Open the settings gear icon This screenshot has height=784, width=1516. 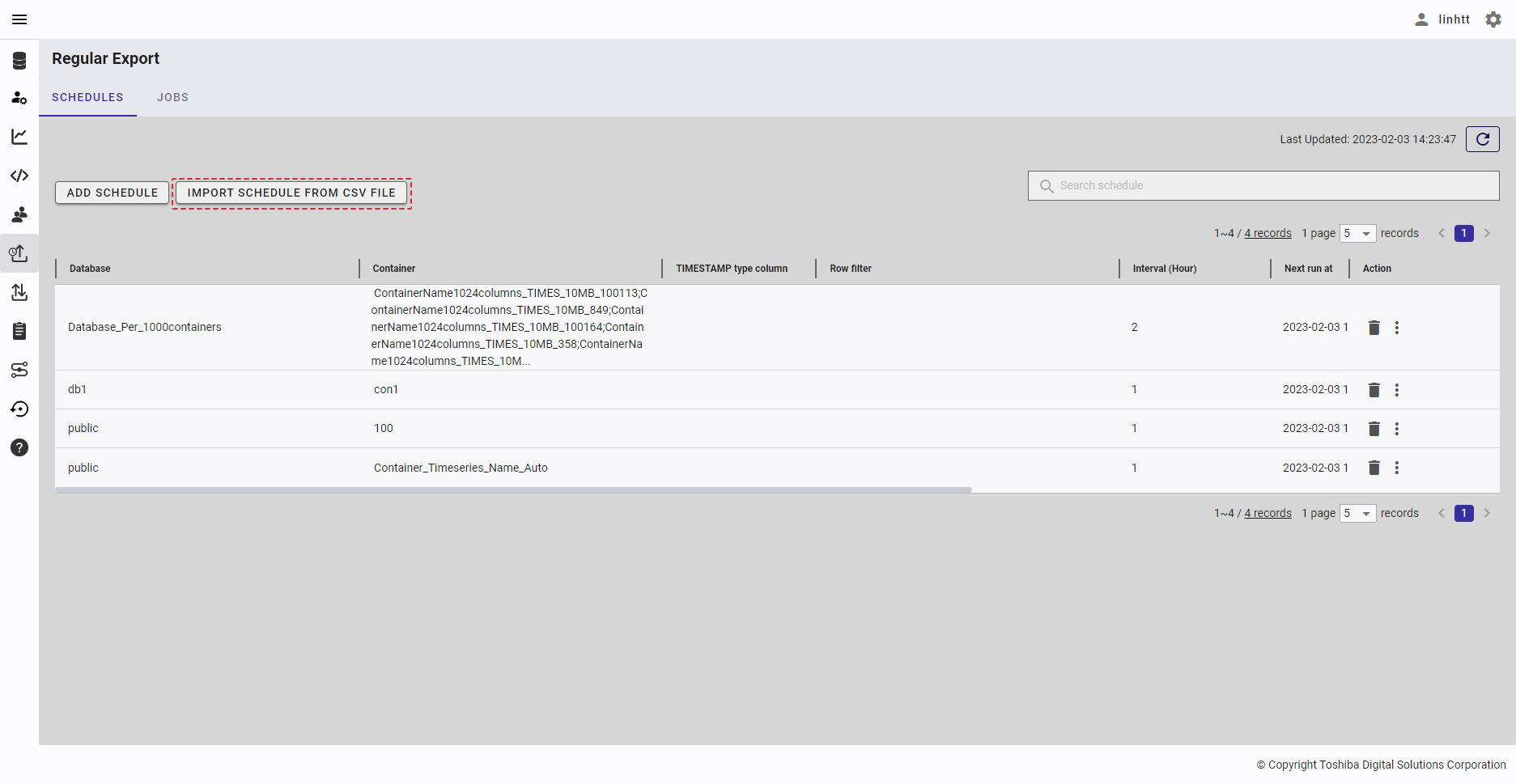tap(1493, 19)
